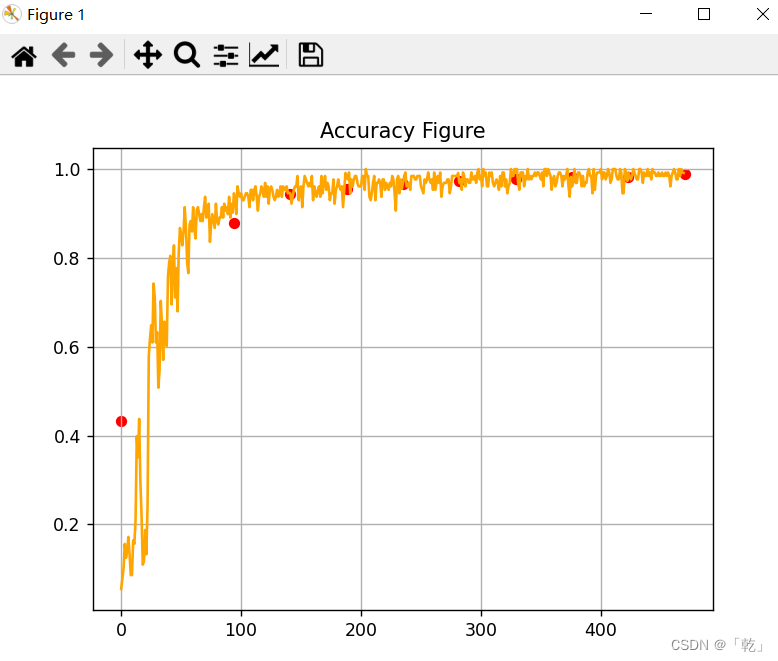Screen dimensions: 778x661
Task: Go forward to next view arrow
Action: pos(102,55)
